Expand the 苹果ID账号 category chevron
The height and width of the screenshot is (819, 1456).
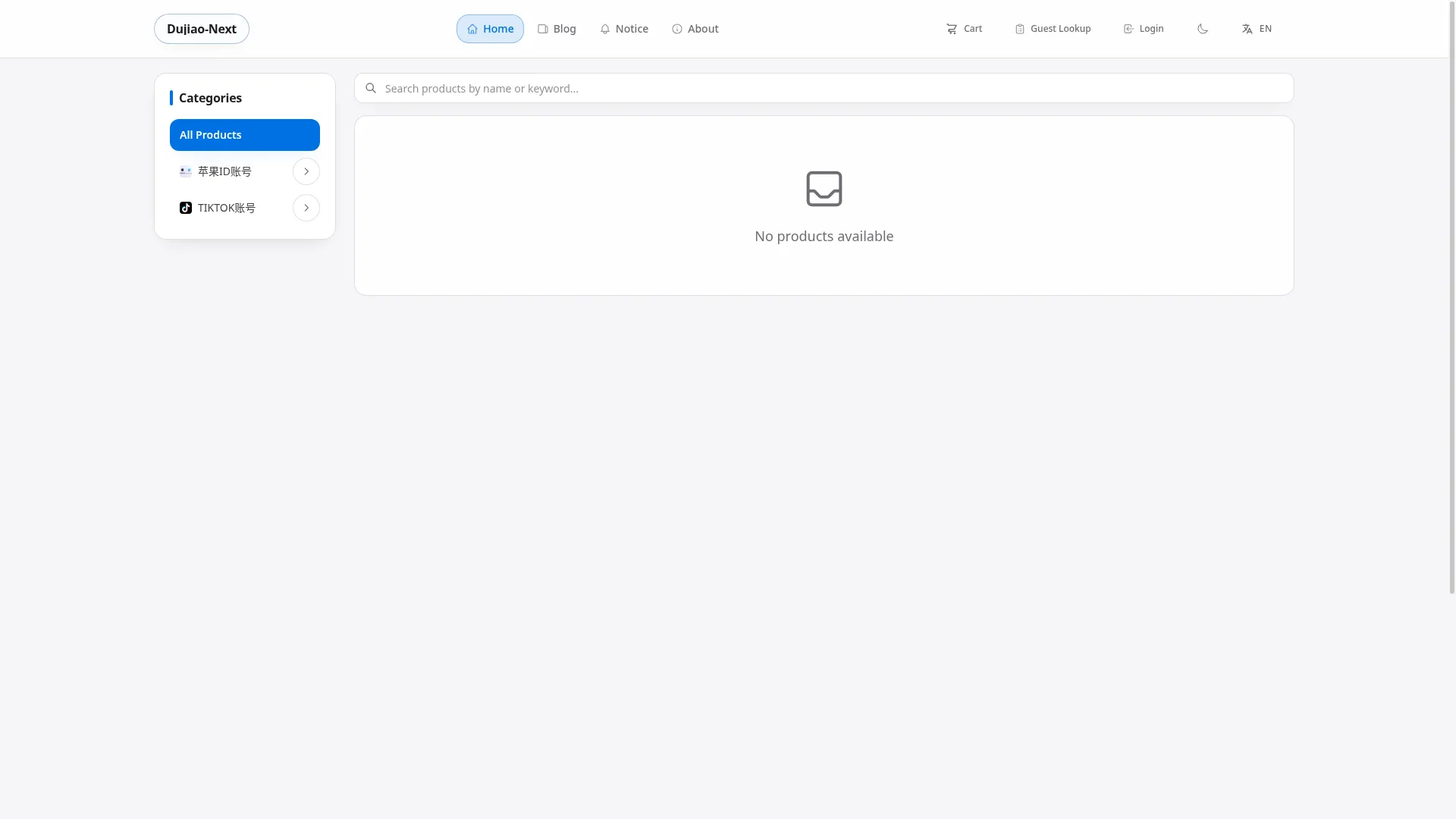pos(306,171)
